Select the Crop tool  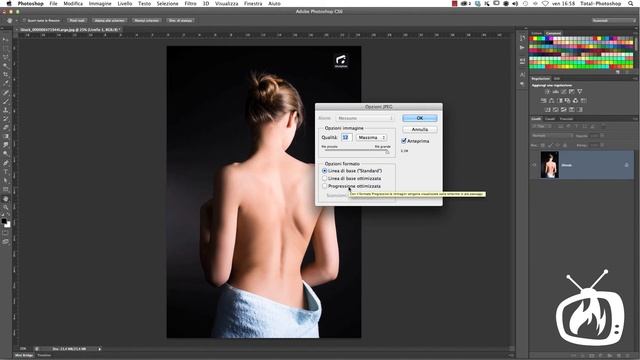click(6, 74)
